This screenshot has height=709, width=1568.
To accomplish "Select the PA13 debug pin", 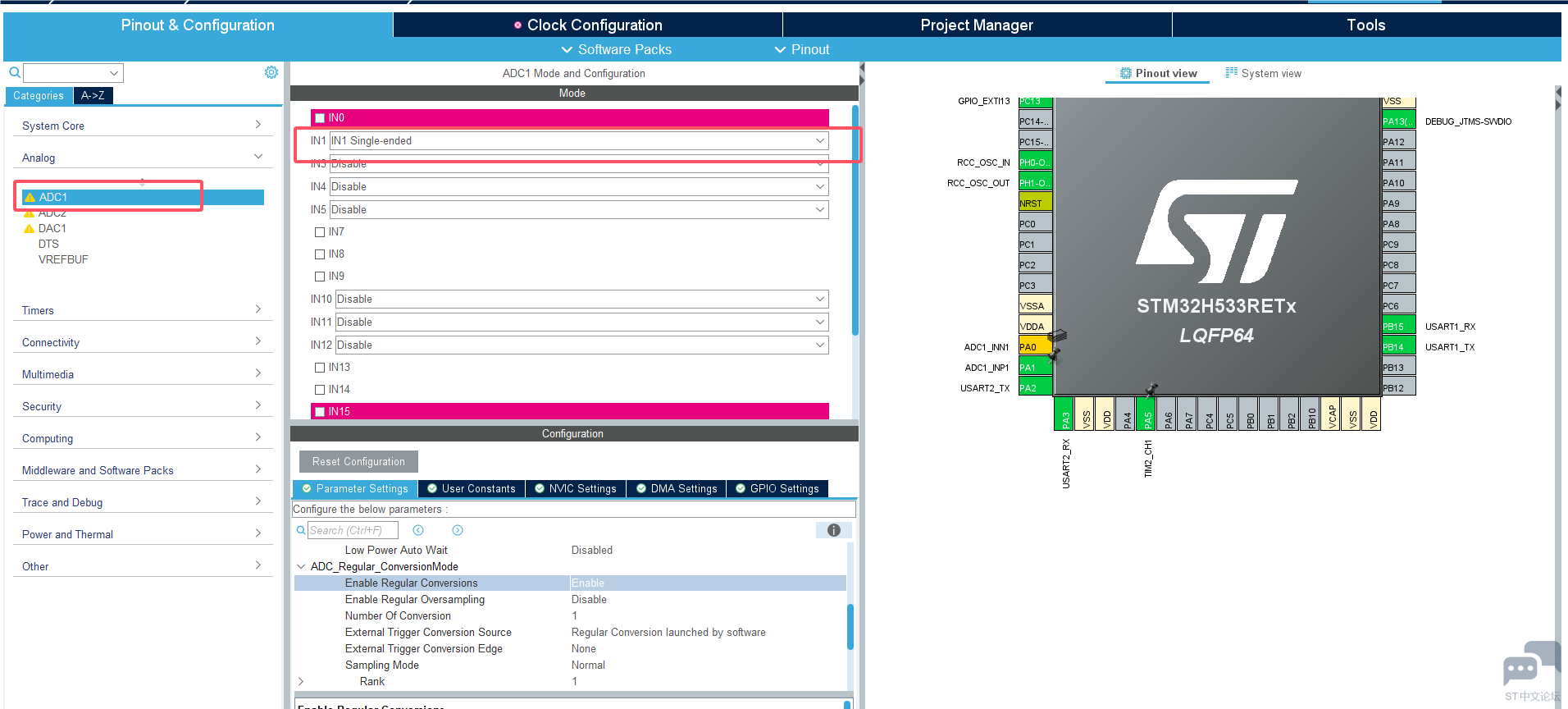I will pos(1398,121).
